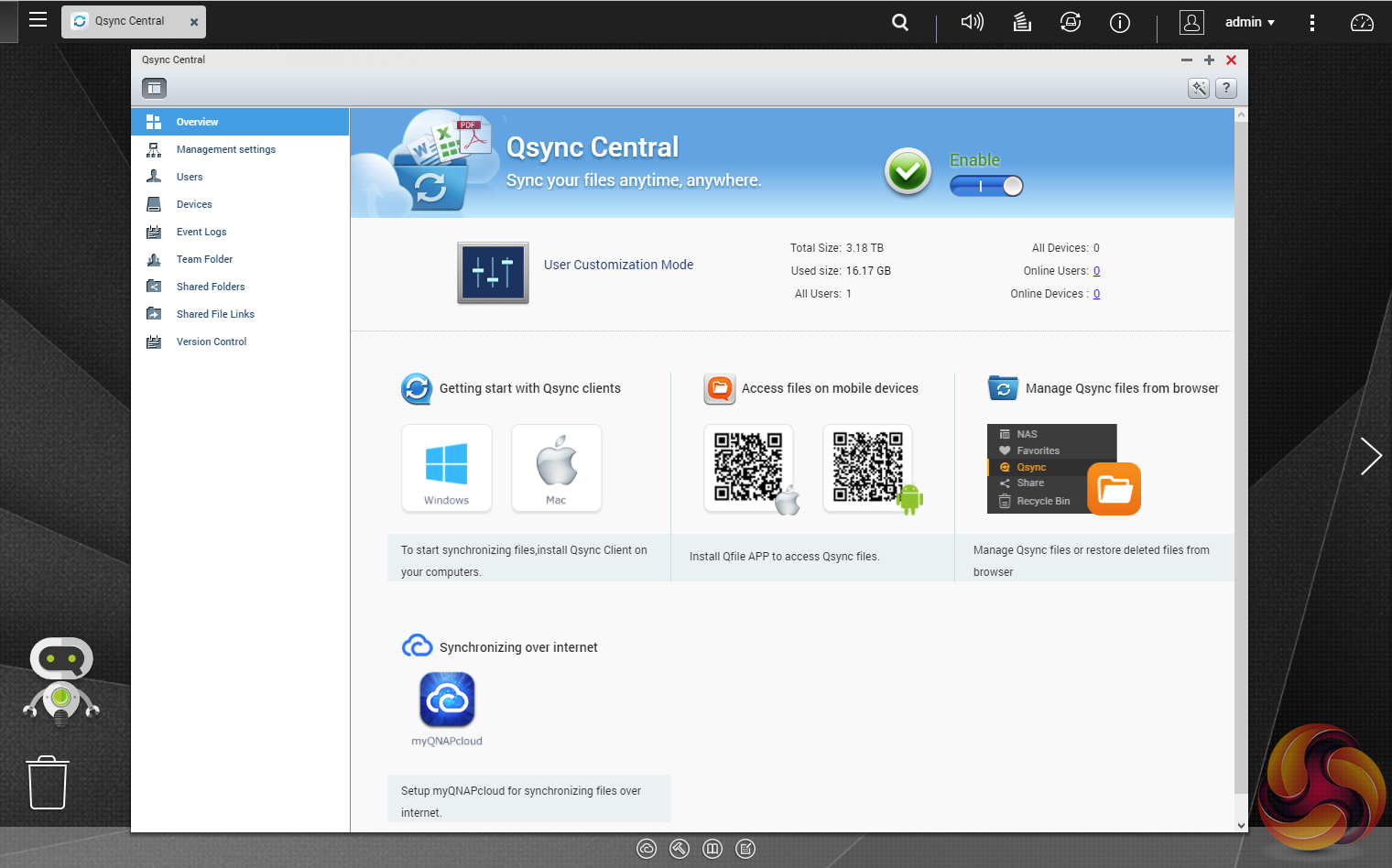The image size is (1392, 868).
Task: Download the Windows Qsync client
Action: pyautogui.click(x=447, y=468)
